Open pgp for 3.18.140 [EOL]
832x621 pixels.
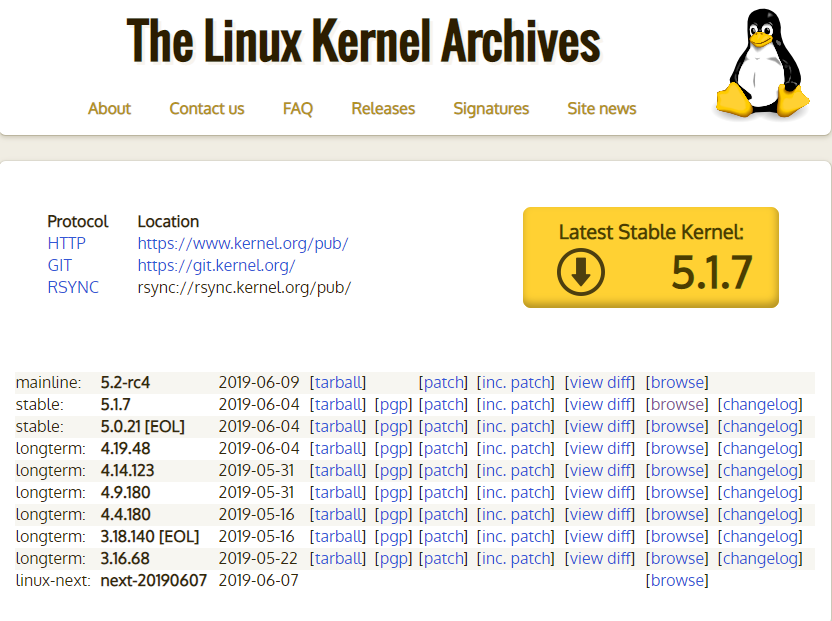(393, 537)
